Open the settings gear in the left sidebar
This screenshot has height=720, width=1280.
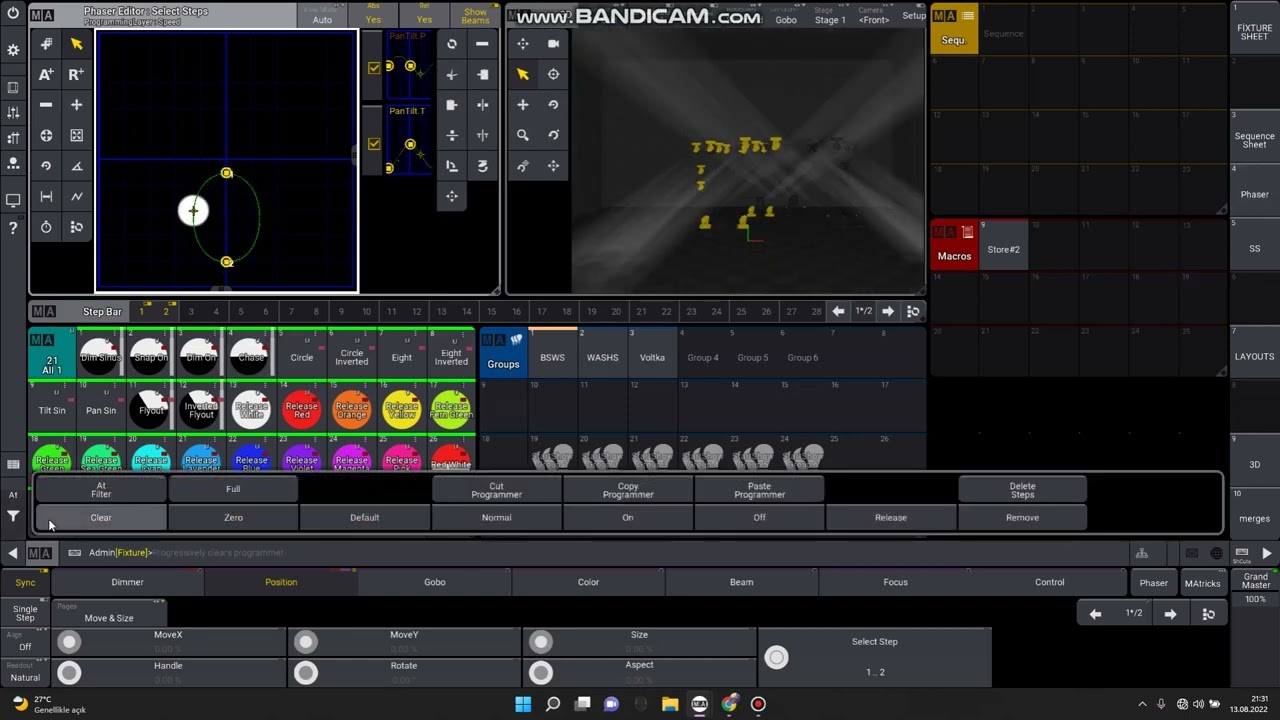tap(13, 50)
